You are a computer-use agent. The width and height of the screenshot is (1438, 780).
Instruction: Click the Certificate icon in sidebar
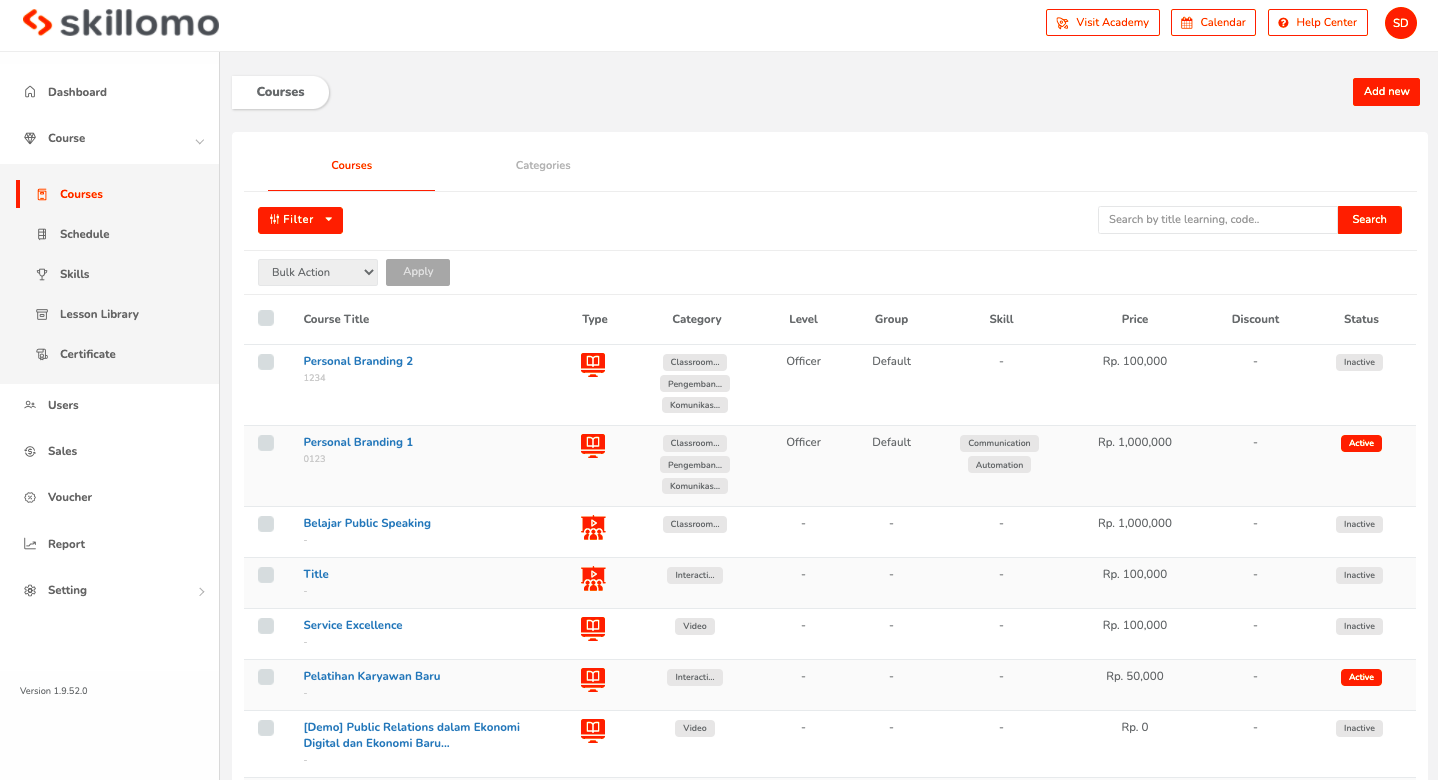tap(42, 354)
